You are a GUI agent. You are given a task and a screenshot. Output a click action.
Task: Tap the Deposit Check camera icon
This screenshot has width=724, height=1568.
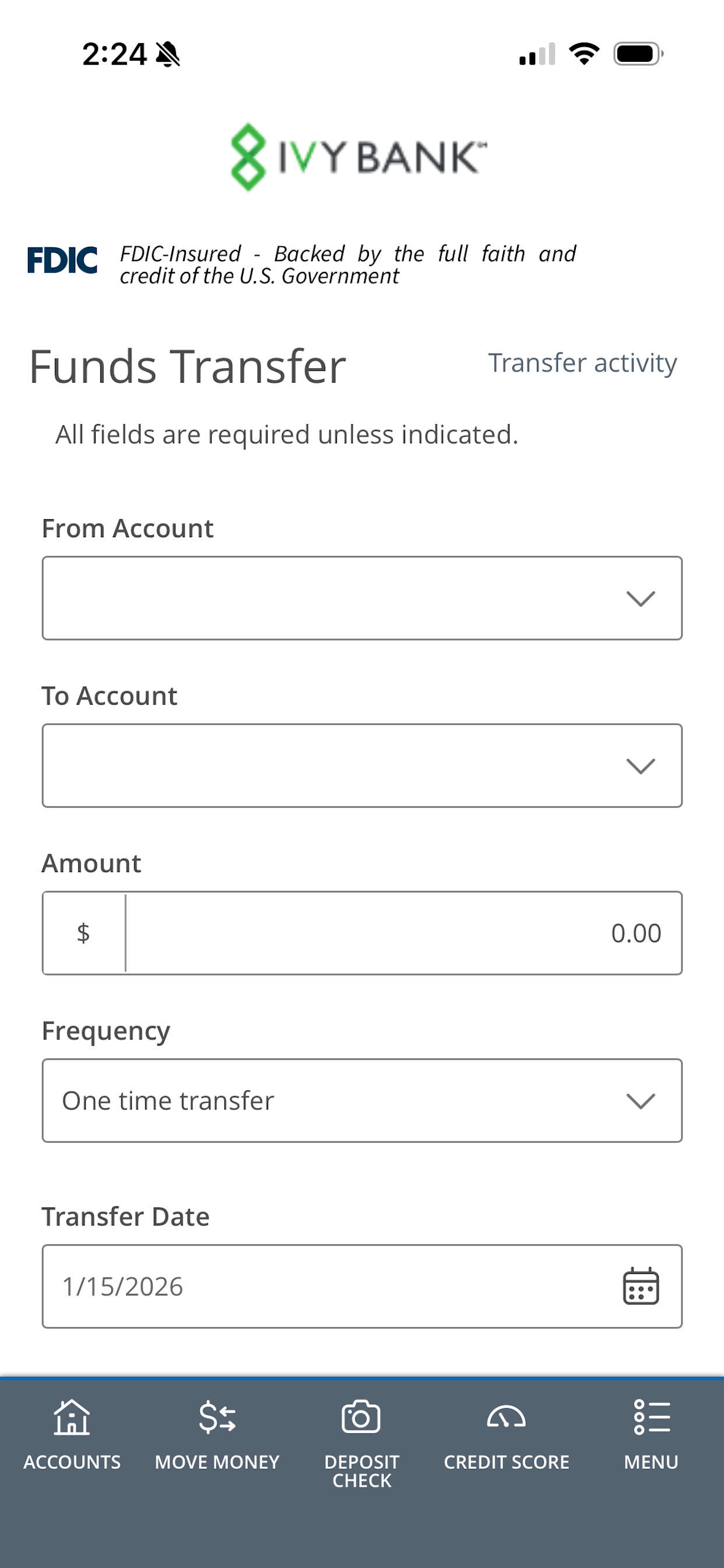(x=361, y=1417)
